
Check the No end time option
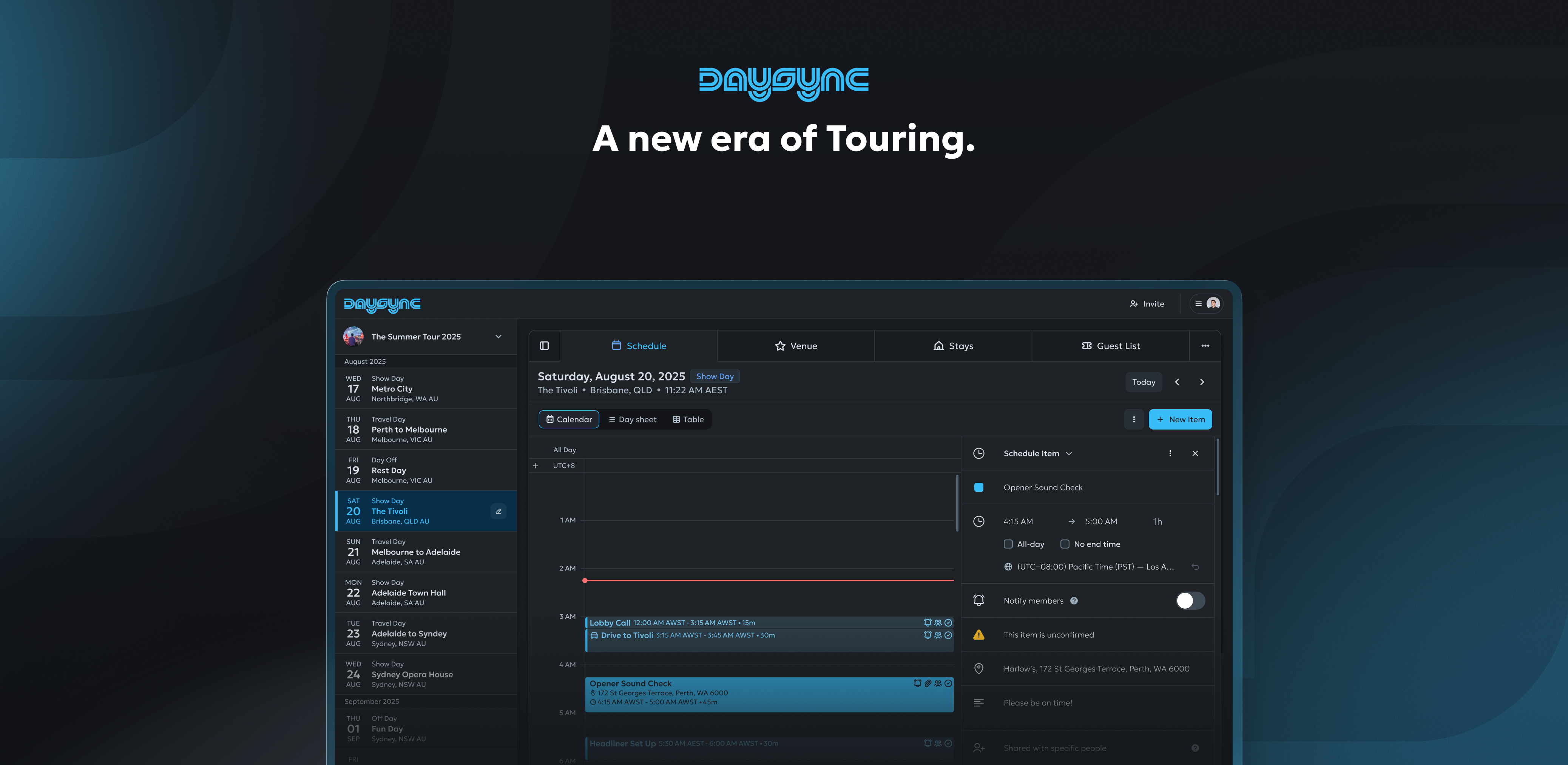point(1065,544)
